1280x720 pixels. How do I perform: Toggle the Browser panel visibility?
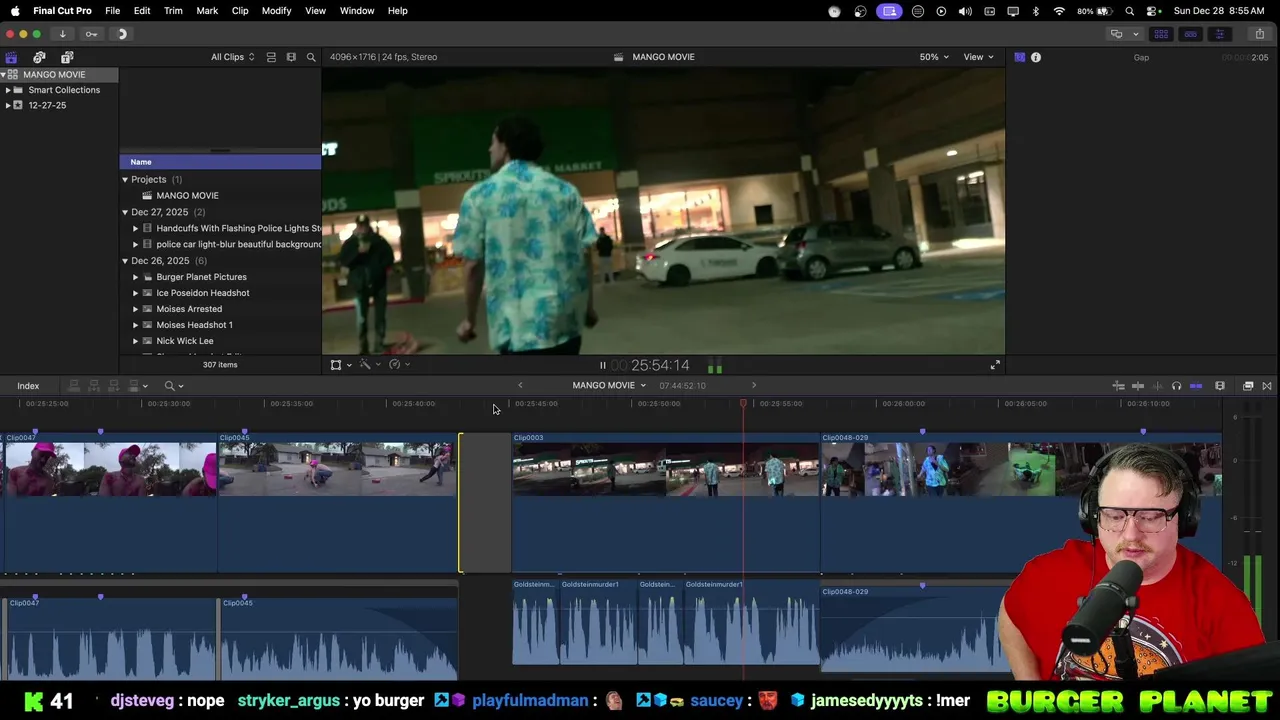coord(1161,34)
